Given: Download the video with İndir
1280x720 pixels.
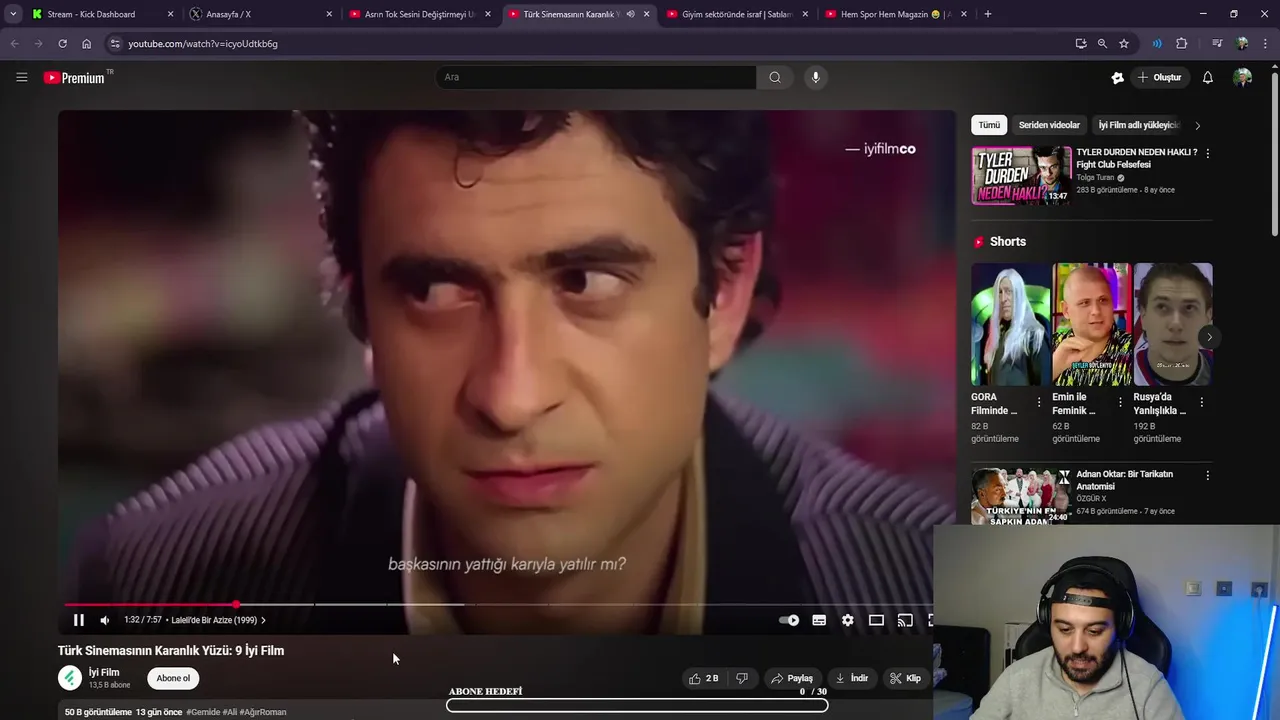Looking at the screenshot, I should (x=852, y=678).
